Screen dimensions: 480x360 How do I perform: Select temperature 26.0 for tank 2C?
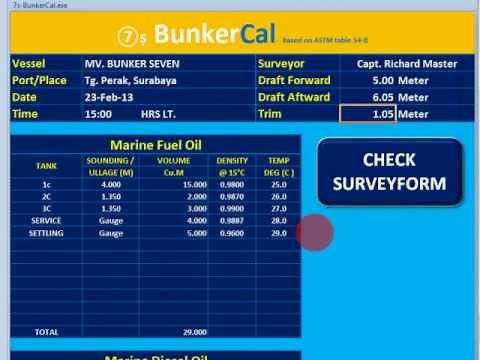pos(279,197)
